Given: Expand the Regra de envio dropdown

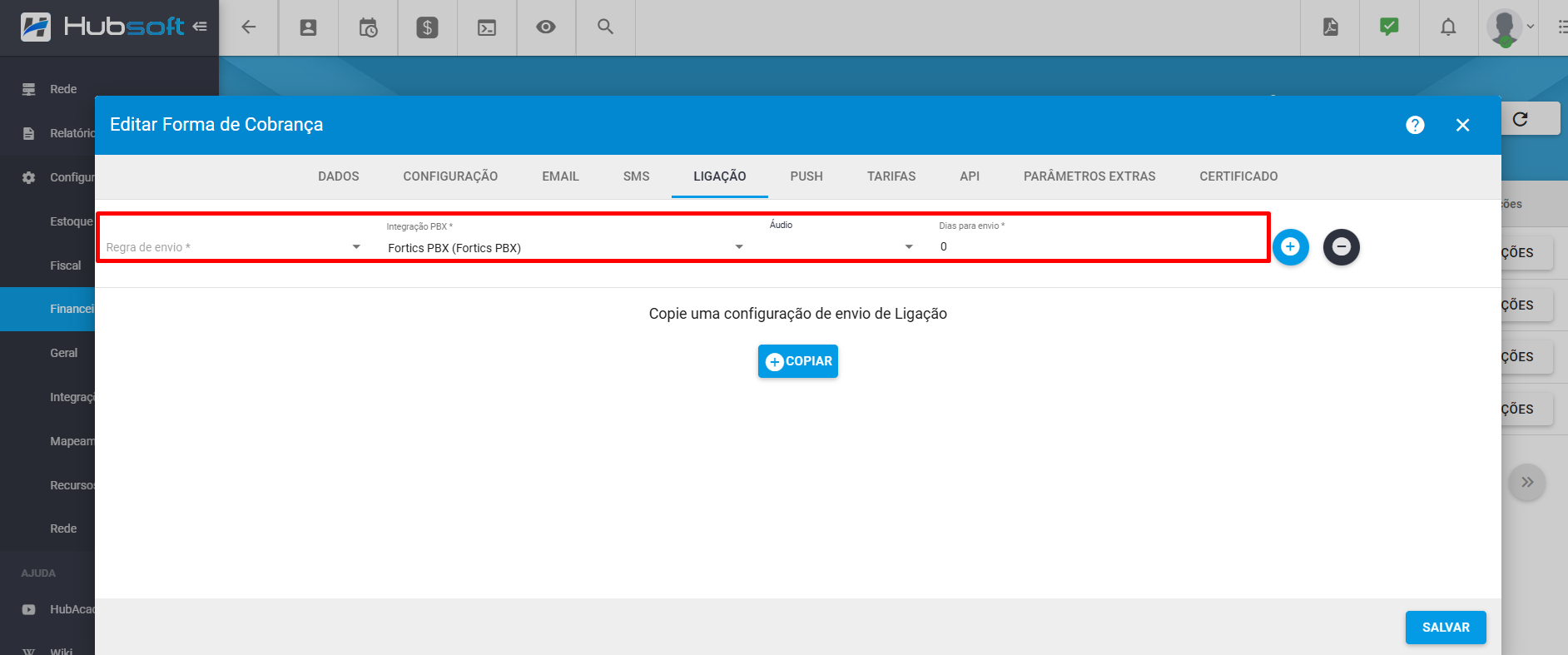Looking at the screenshot, I should tap(233, 247).
